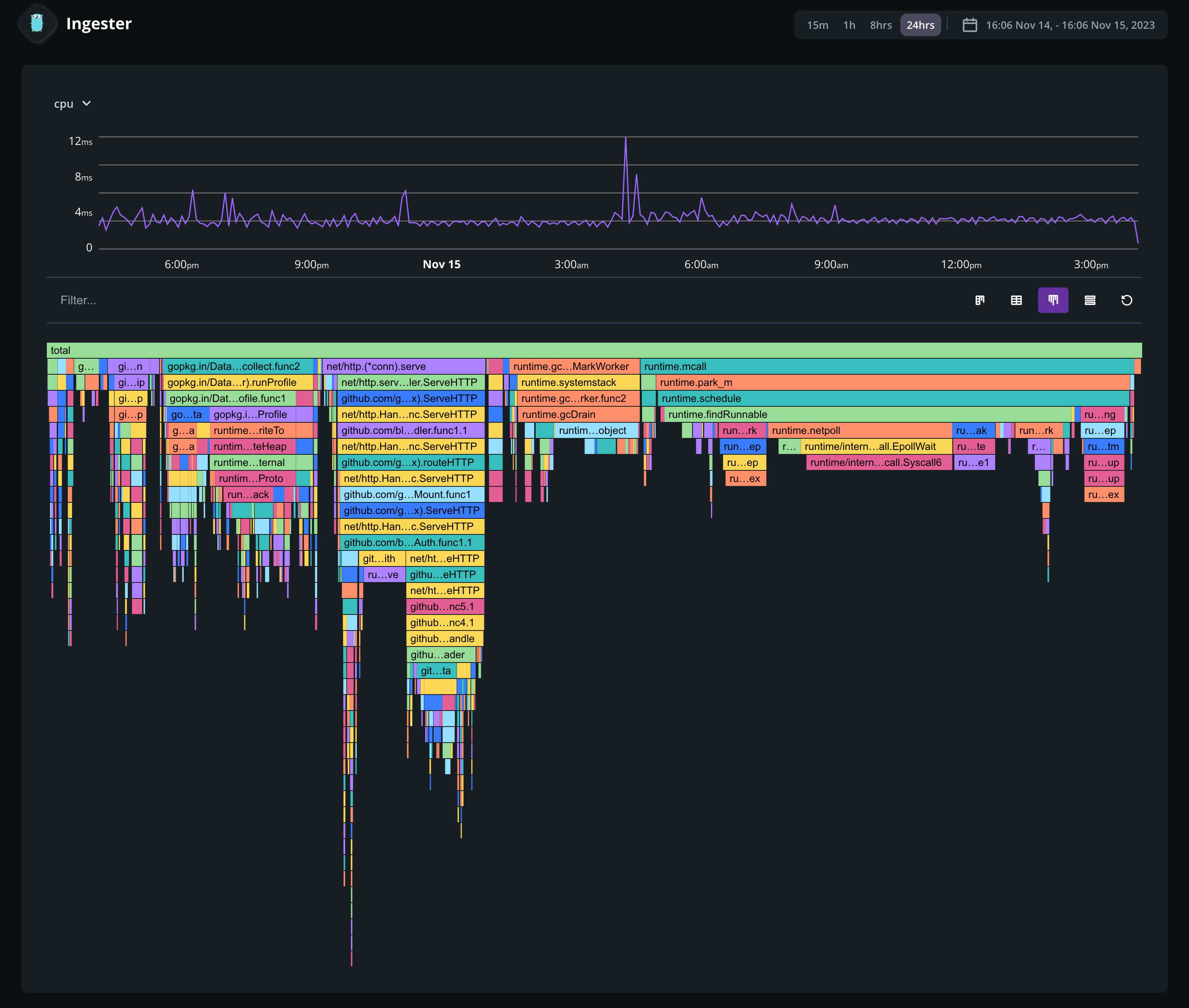
Task: Click the runtime.mcall flamegraph block
Action: [x=886, y=366]
